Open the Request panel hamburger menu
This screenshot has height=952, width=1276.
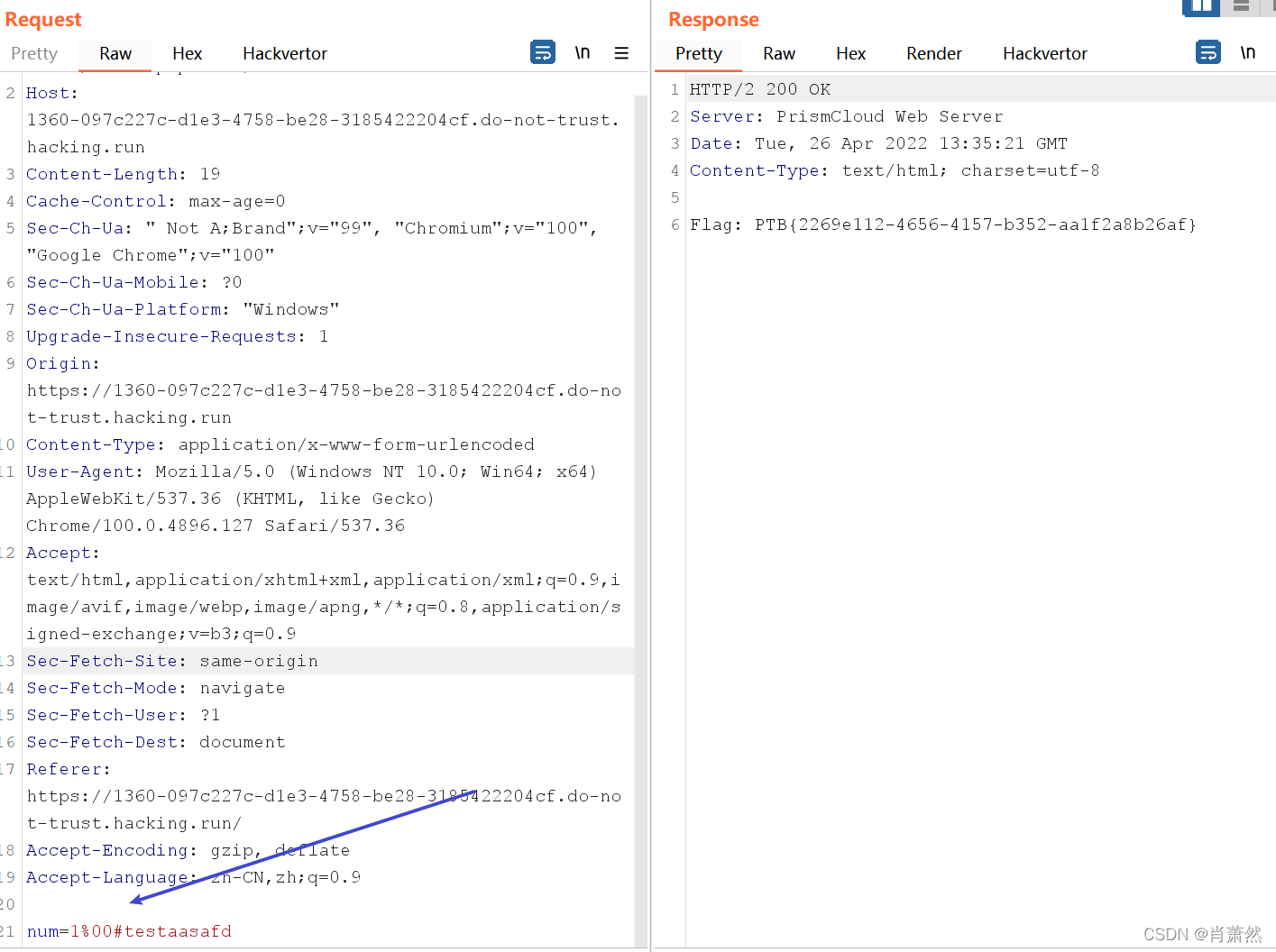tap(621, 53)
